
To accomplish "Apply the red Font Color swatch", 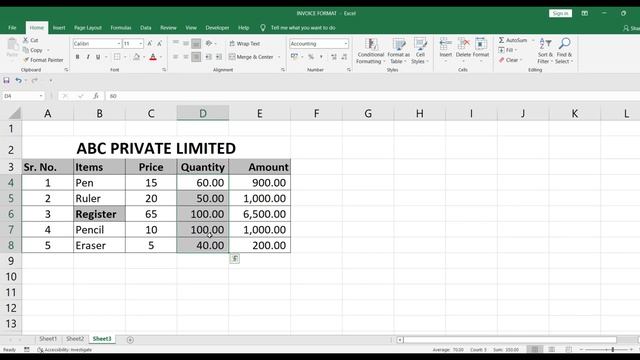I will [153, 57].
